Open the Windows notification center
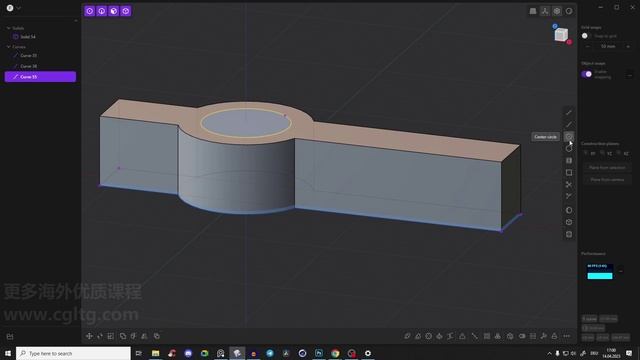Screen dimensions: 640x360 (629, 353)
